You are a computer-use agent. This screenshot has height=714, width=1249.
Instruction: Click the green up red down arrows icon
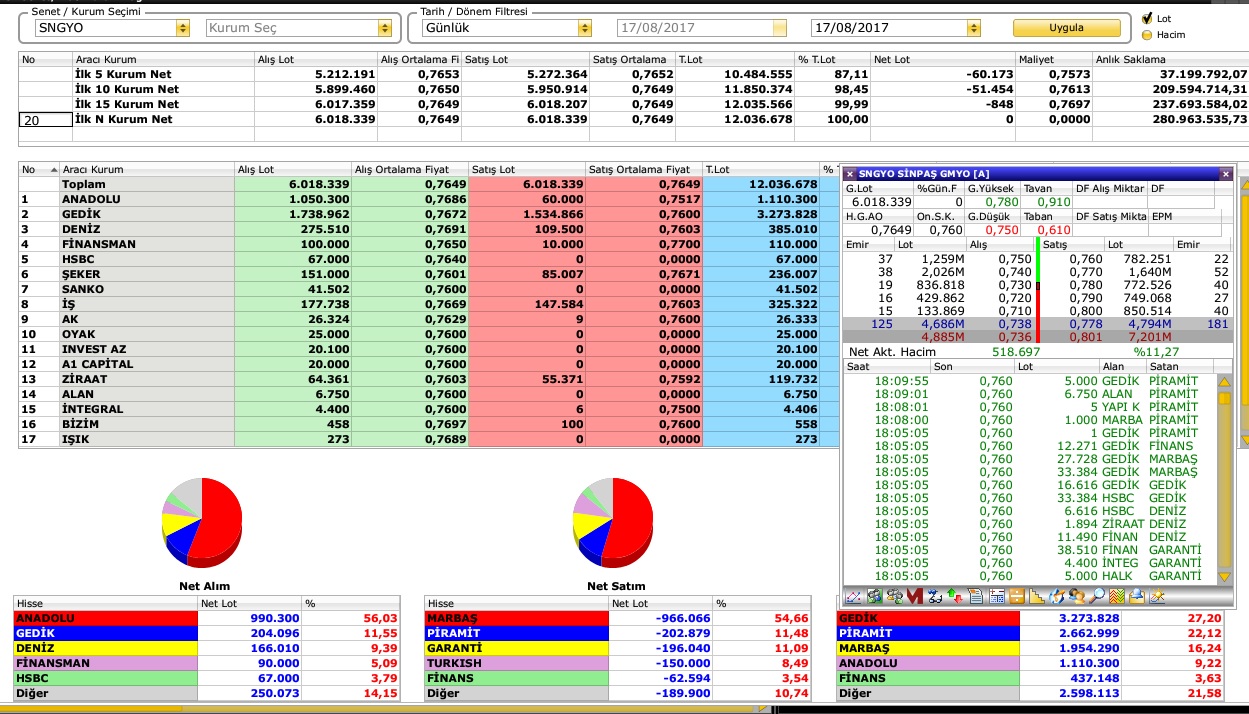(955, 597)
